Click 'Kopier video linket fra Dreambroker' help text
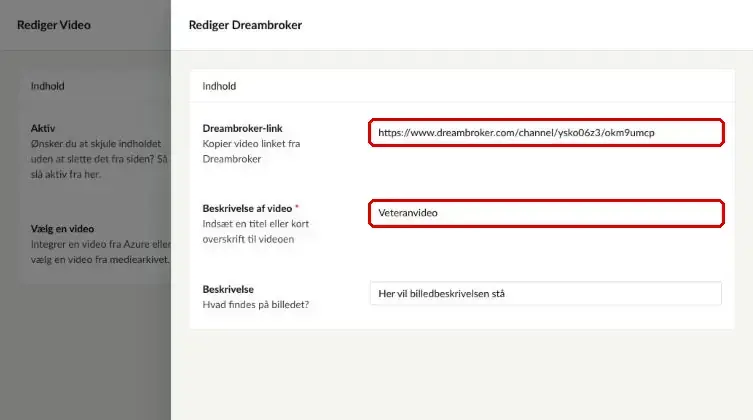Image resolution: width=753 pixels, height=420 pixels. [x=251, y=151]
